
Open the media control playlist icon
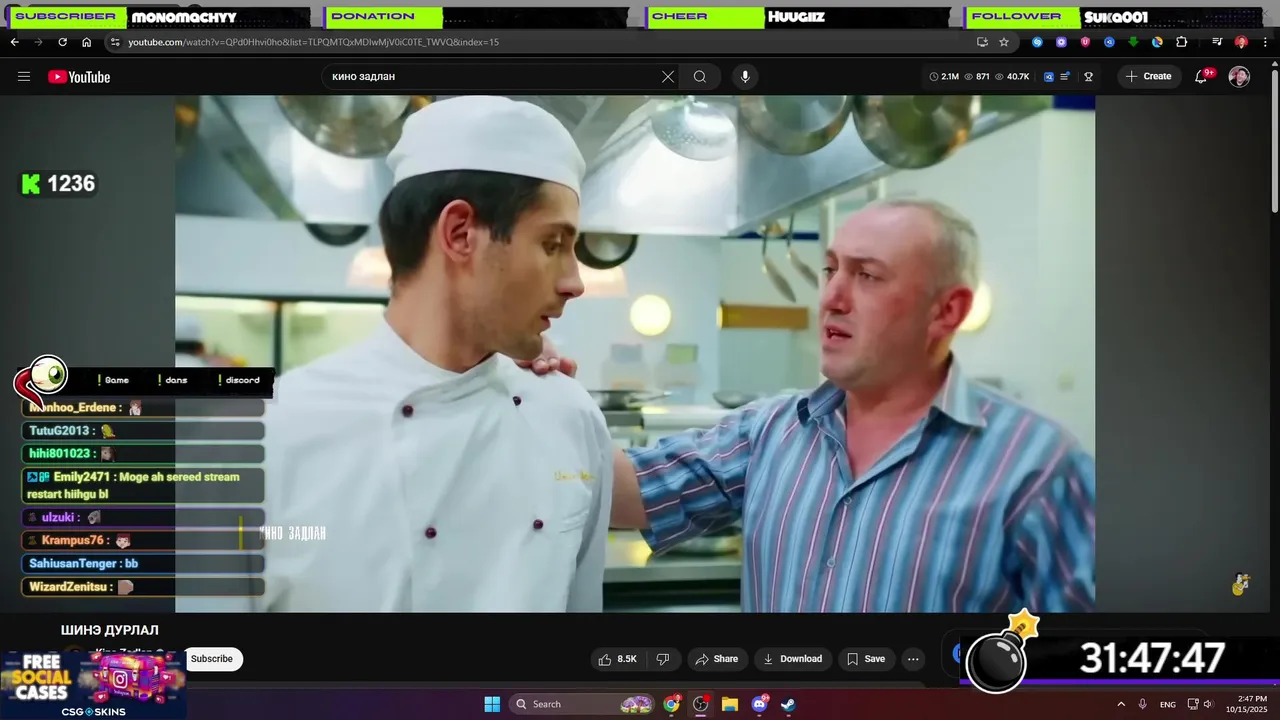[1217, 42]
